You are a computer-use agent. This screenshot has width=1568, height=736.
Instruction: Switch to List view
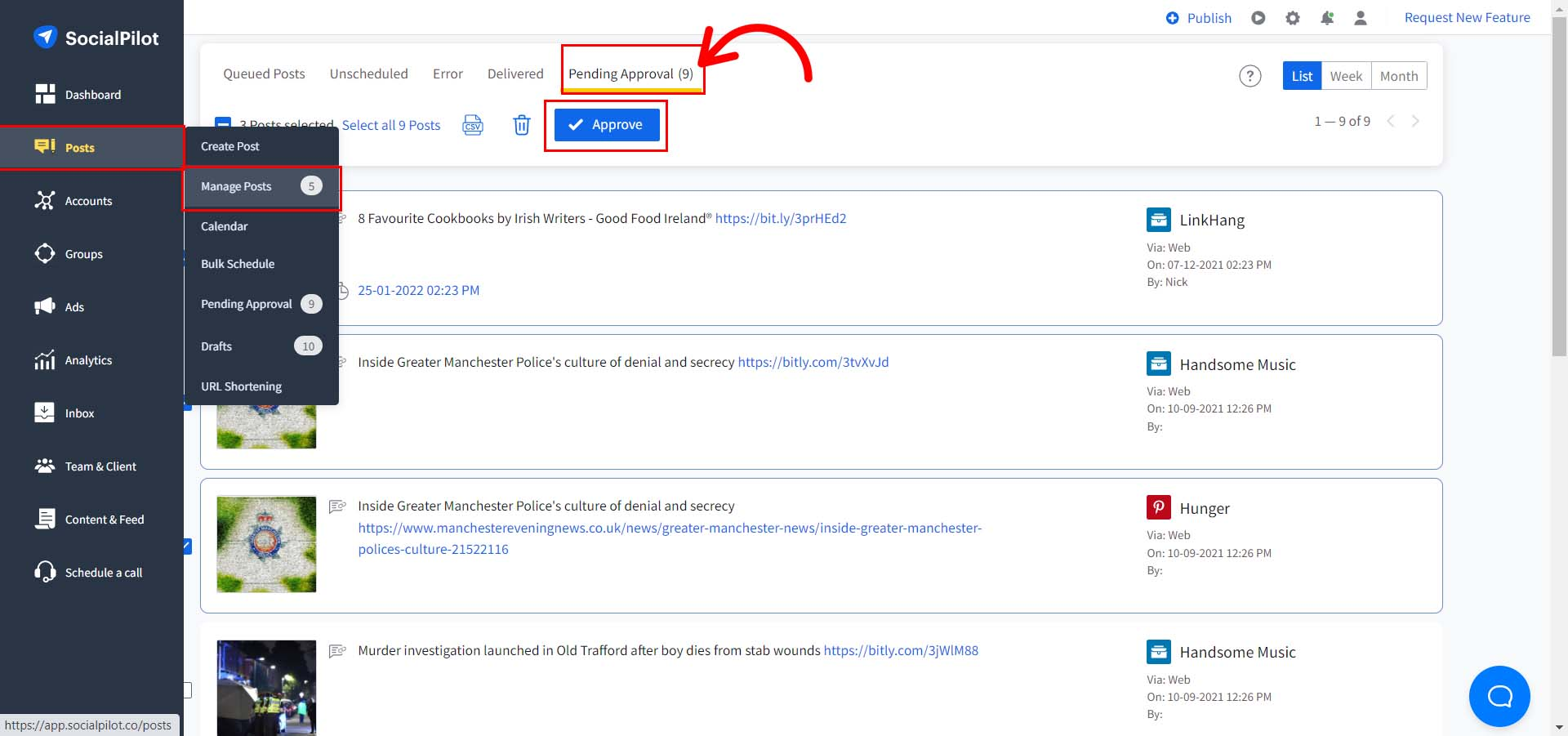pyautogui.click(x=1302, y=75)
